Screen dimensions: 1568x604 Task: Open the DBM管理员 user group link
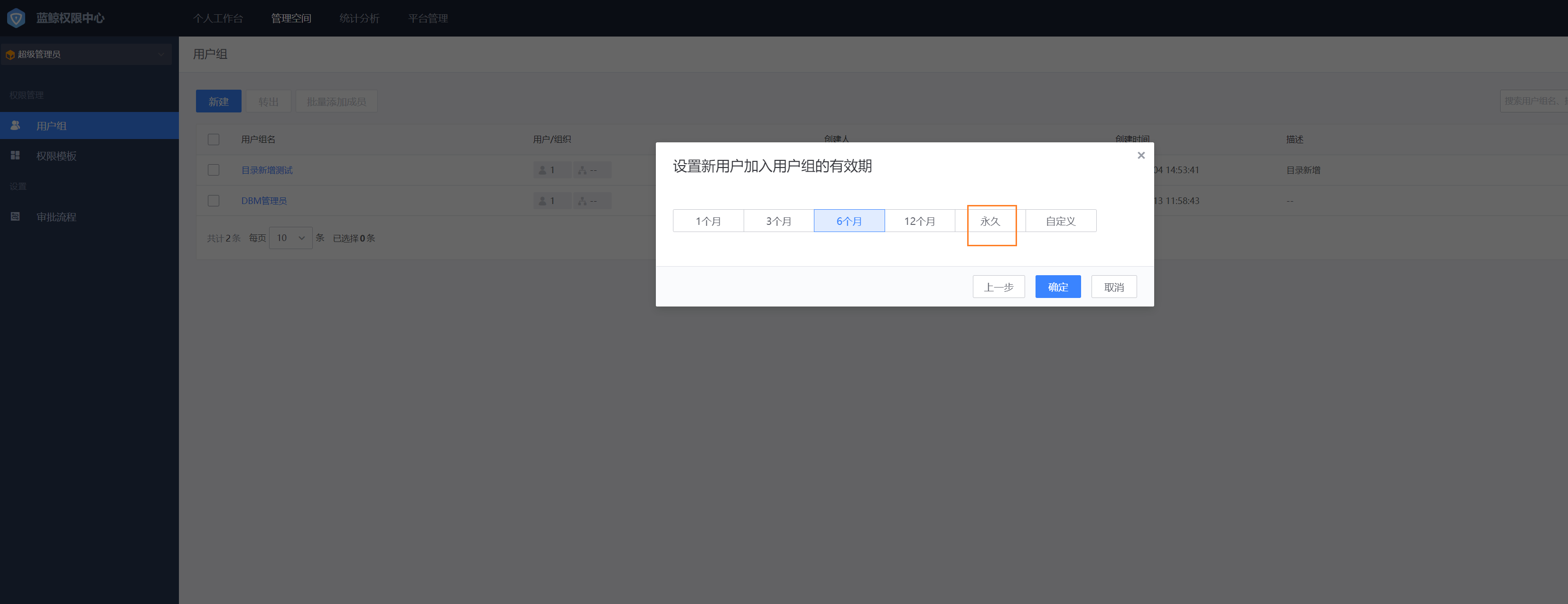(x=264, y=200)
